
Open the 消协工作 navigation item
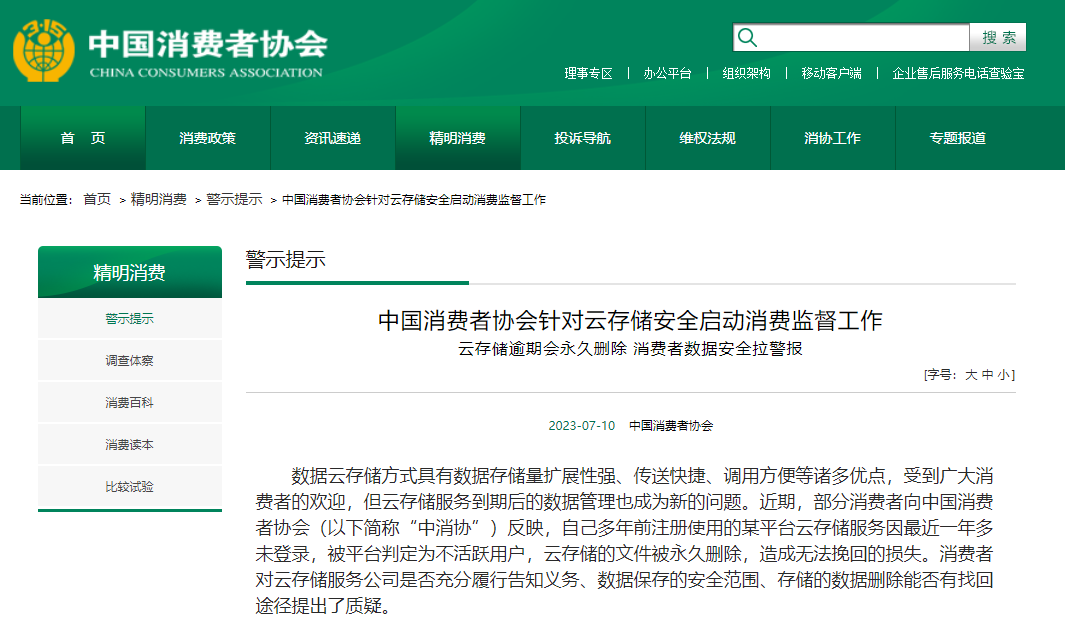pyautogui.click(x=833, y=138)
